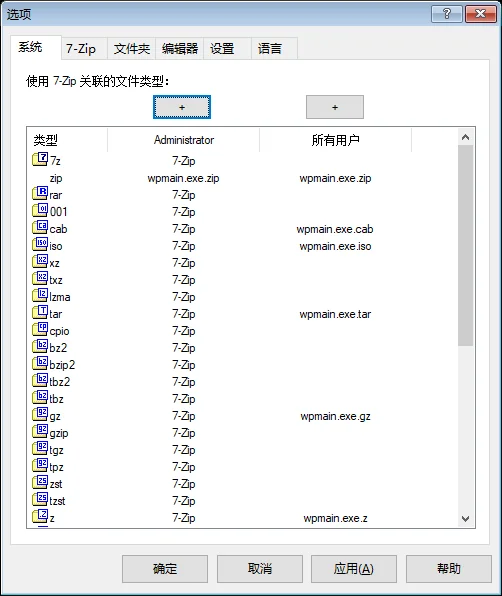This screenshot has height=596, width=502.
Task: Click 7-Zip value in the tzst row
Action: (x=184, y=501)
